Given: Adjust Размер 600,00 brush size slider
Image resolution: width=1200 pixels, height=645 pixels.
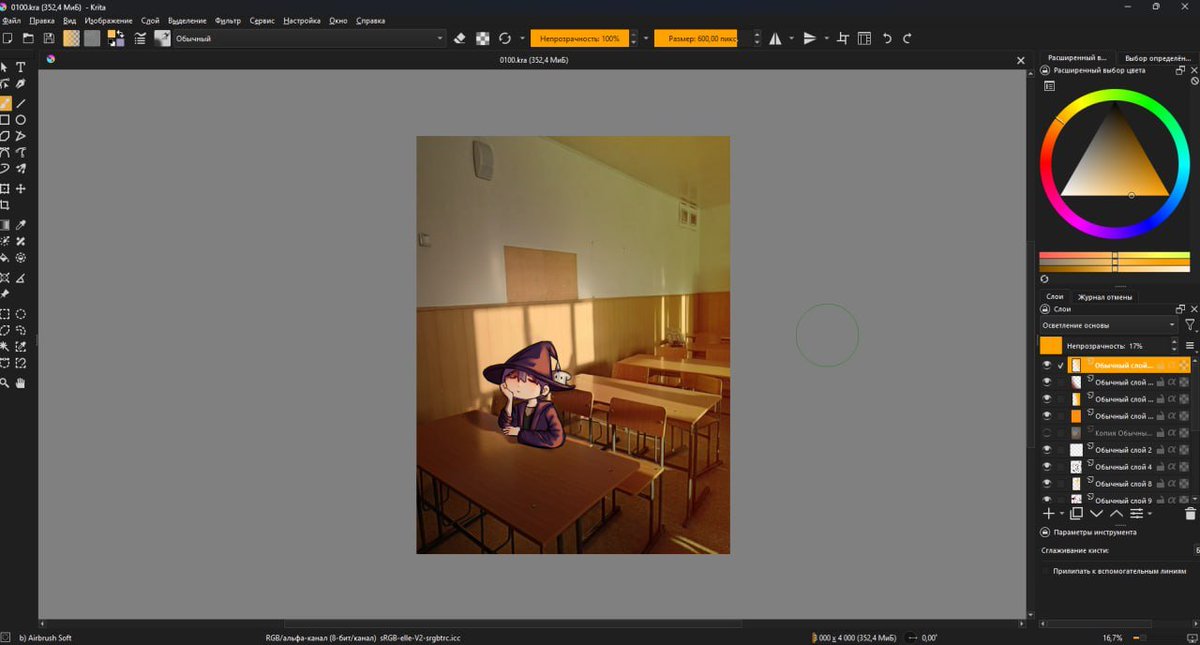Looking at the screenshot, I should [x=701, y=38].
